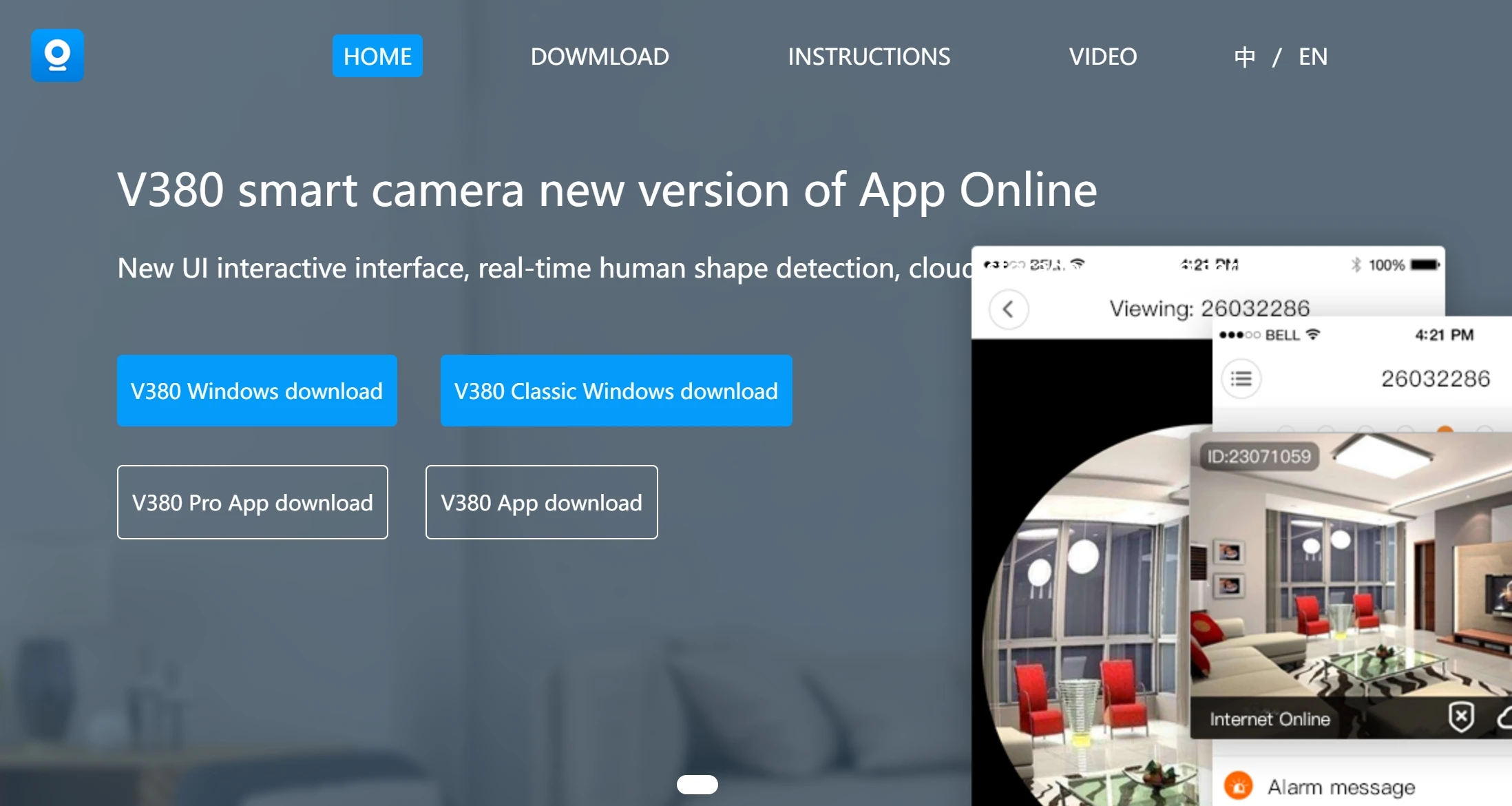The width and height of the screenshot is (1512, 806).
Task: Open the list menu icon beside 26032286
Action: tap(1241, 378)
